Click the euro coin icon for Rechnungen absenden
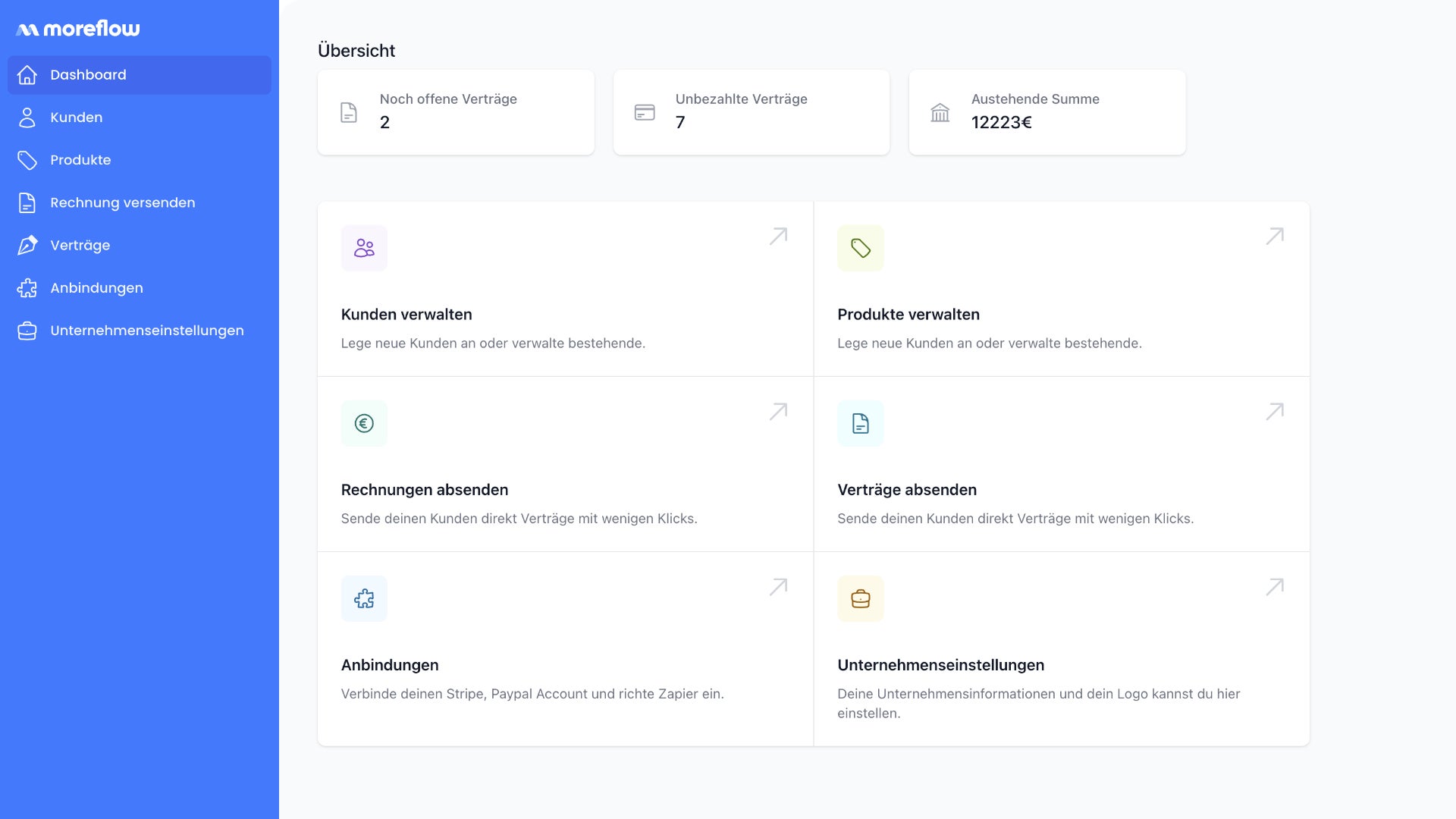This screenshot has height=819, width=1456. [364, 423]
